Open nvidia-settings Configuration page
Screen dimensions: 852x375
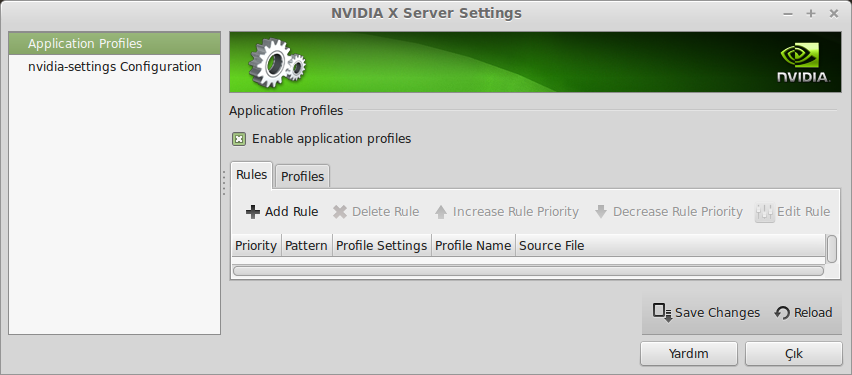pyautogui.click(x=114, y=67)
